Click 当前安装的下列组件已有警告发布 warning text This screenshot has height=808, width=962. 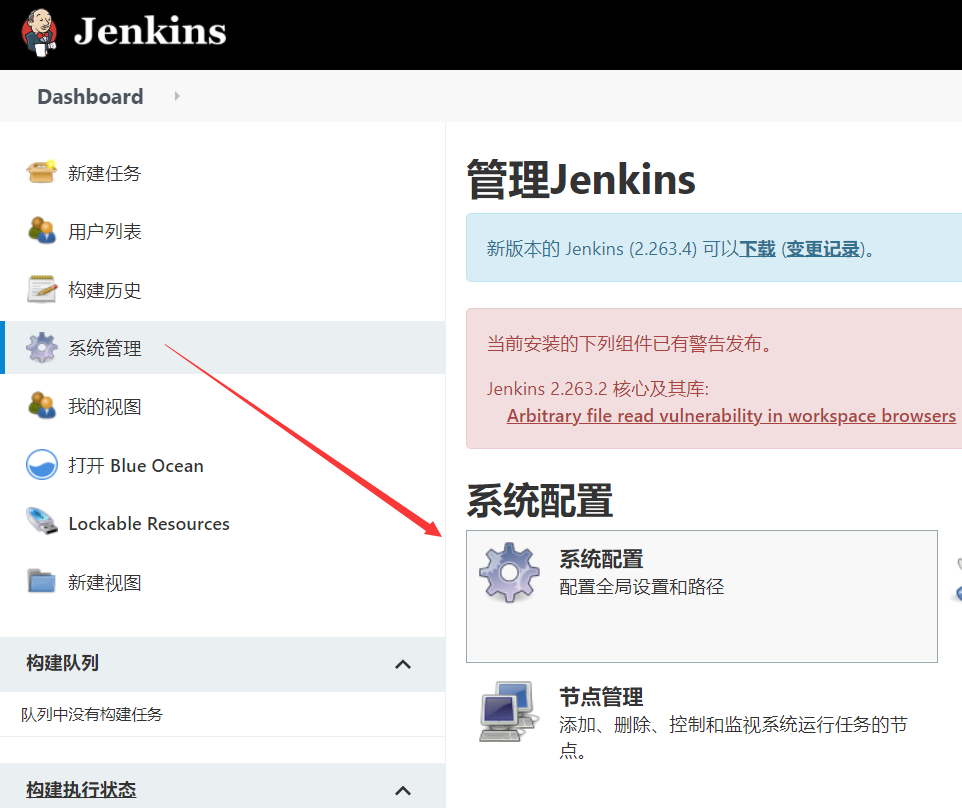point(629,344)
